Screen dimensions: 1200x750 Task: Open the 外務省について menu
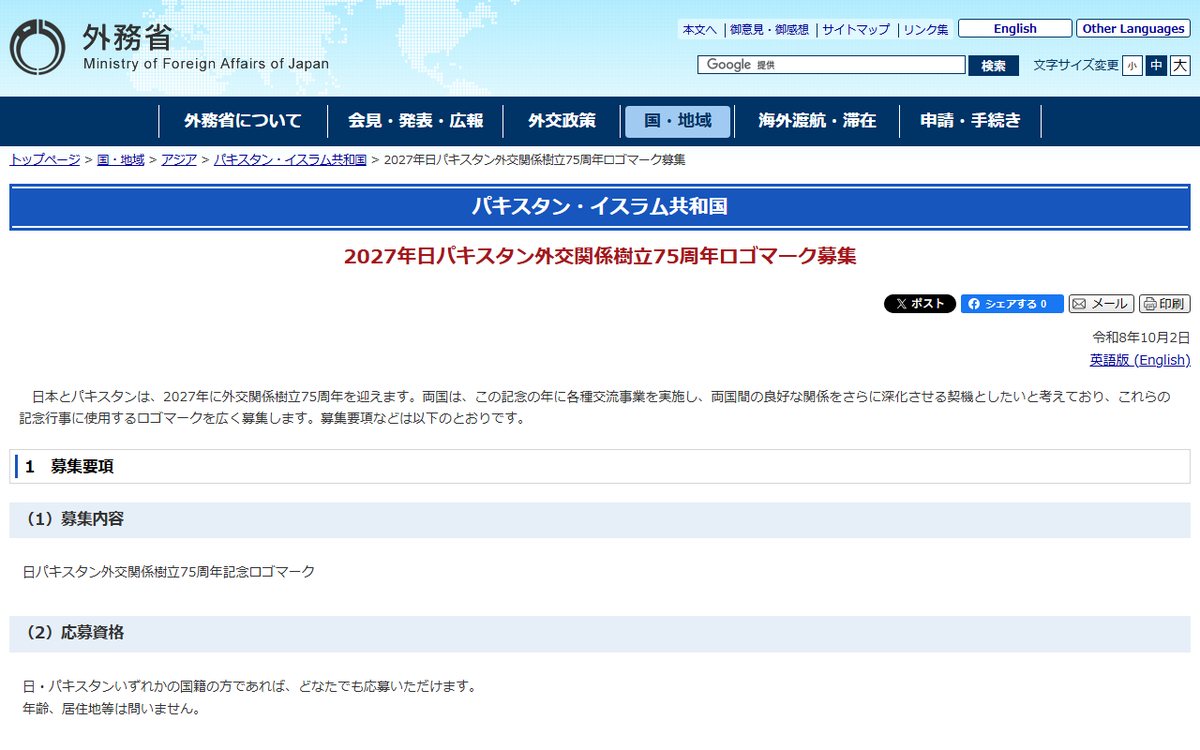(x=243, y=121)
